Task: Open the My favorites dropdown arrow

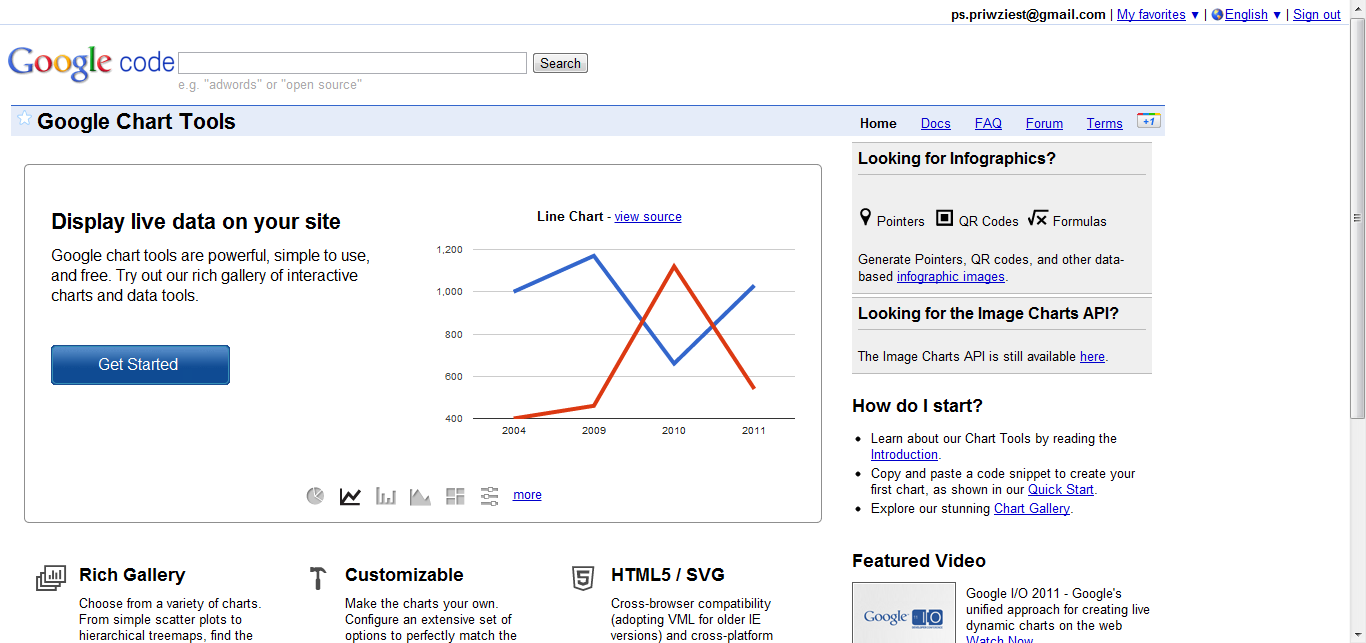Action: (1195, 15)
